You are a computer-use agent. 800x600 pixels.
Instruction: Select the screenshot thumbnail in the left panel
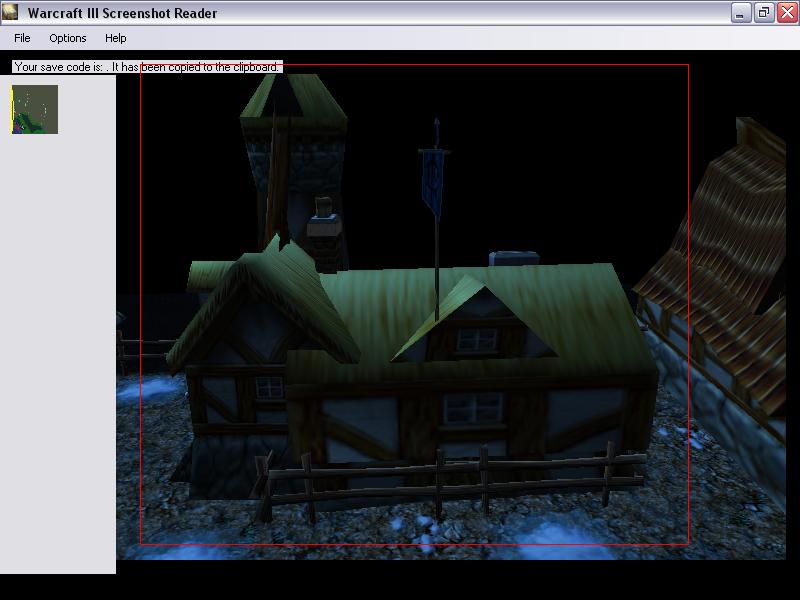tap(35, 109)
